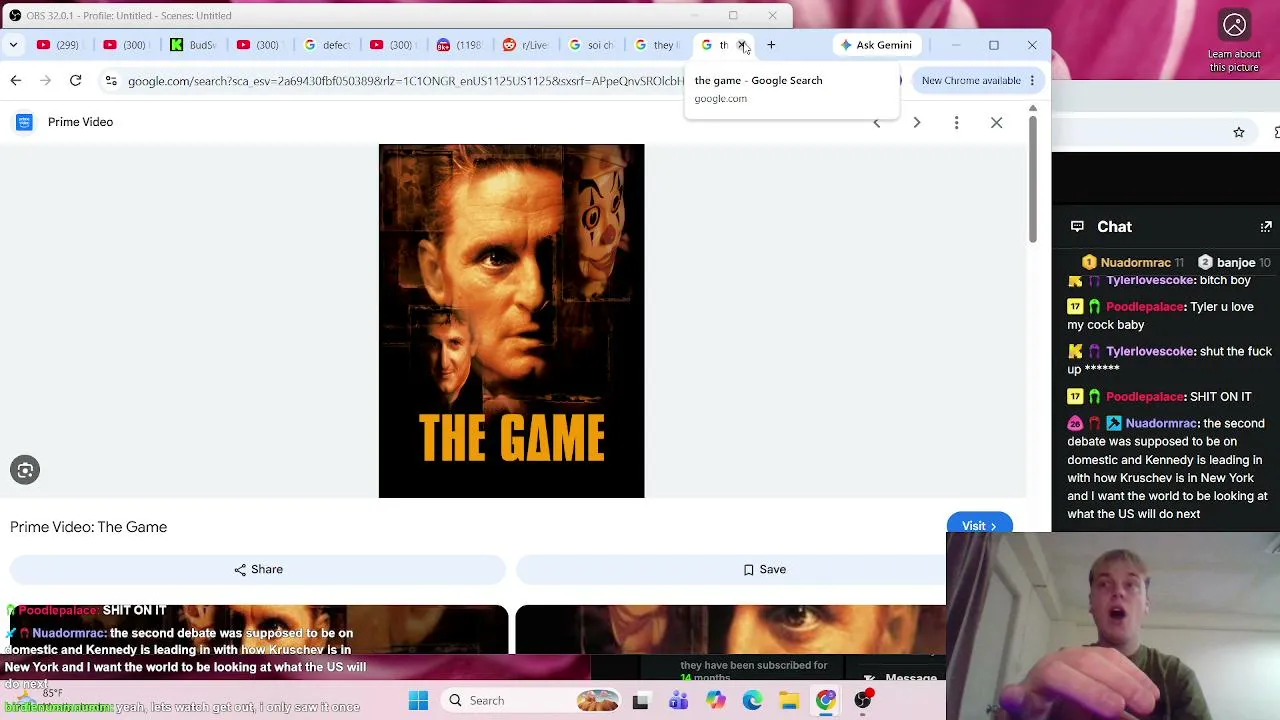Open Tylerlovescoke's profile from 'shut the' message
Screen dimensions: 1280x720
tap(1150, 352)
